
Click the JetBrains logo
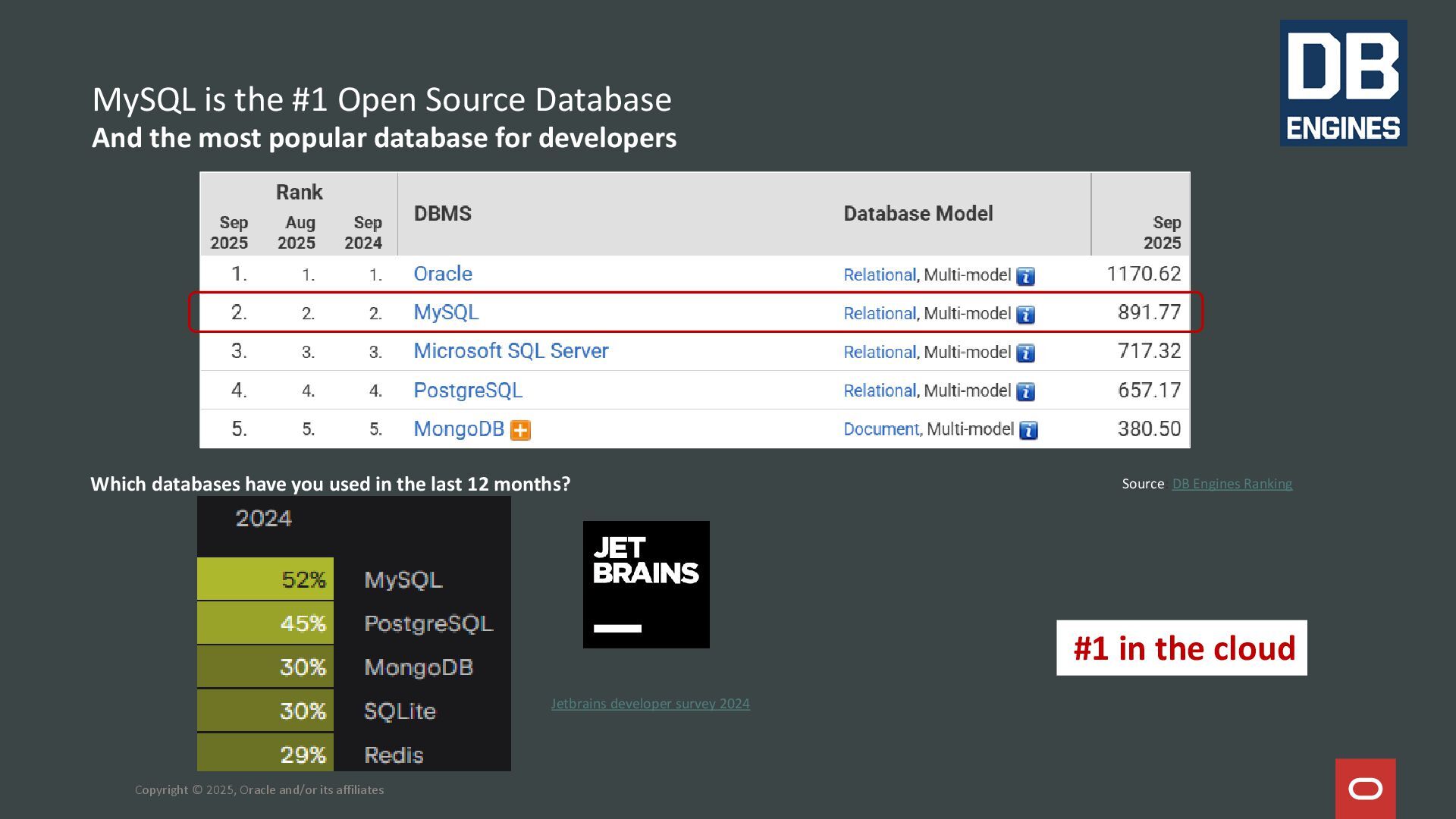(646, 584)
